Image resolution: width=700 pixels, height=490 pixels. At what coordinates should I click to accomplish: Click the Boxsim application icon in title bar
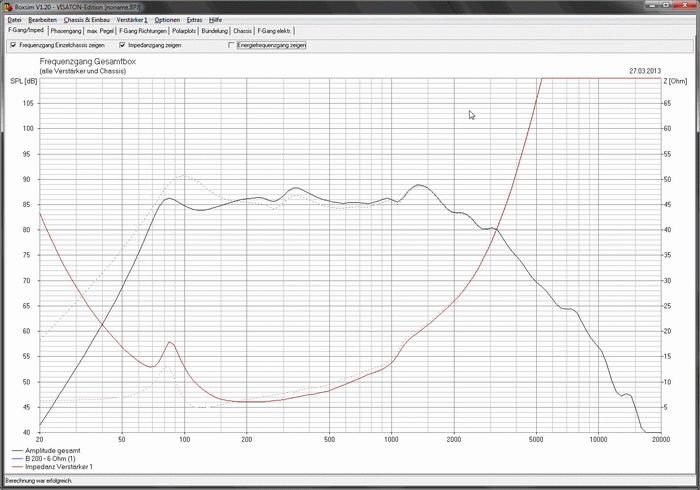click(x=8, y=7)
